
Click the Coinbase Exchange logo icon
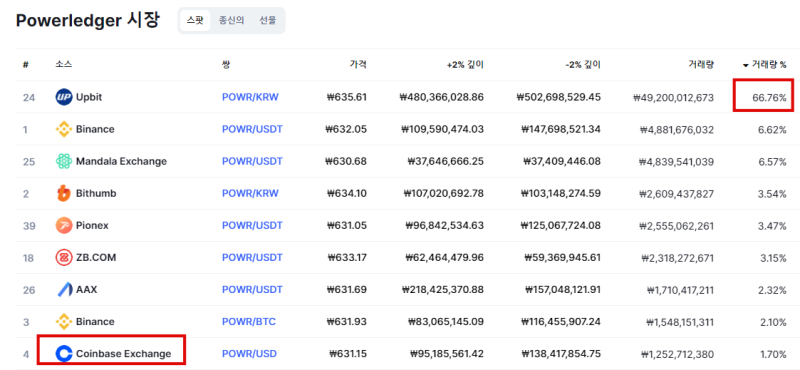pos(64,354)
